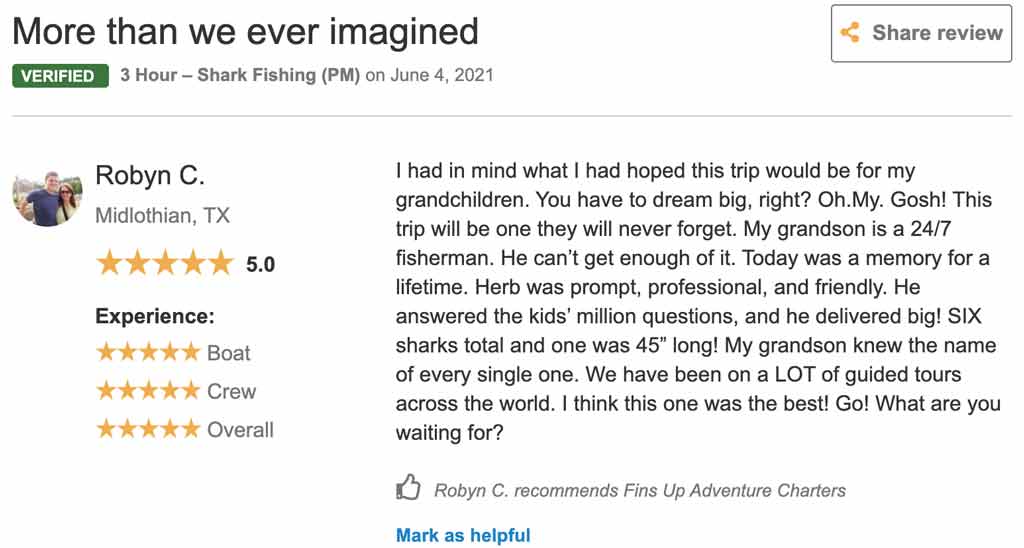Screen dimensions: 1024x548
Task: Click the Mark as helpful link
Action: [463, 536]
